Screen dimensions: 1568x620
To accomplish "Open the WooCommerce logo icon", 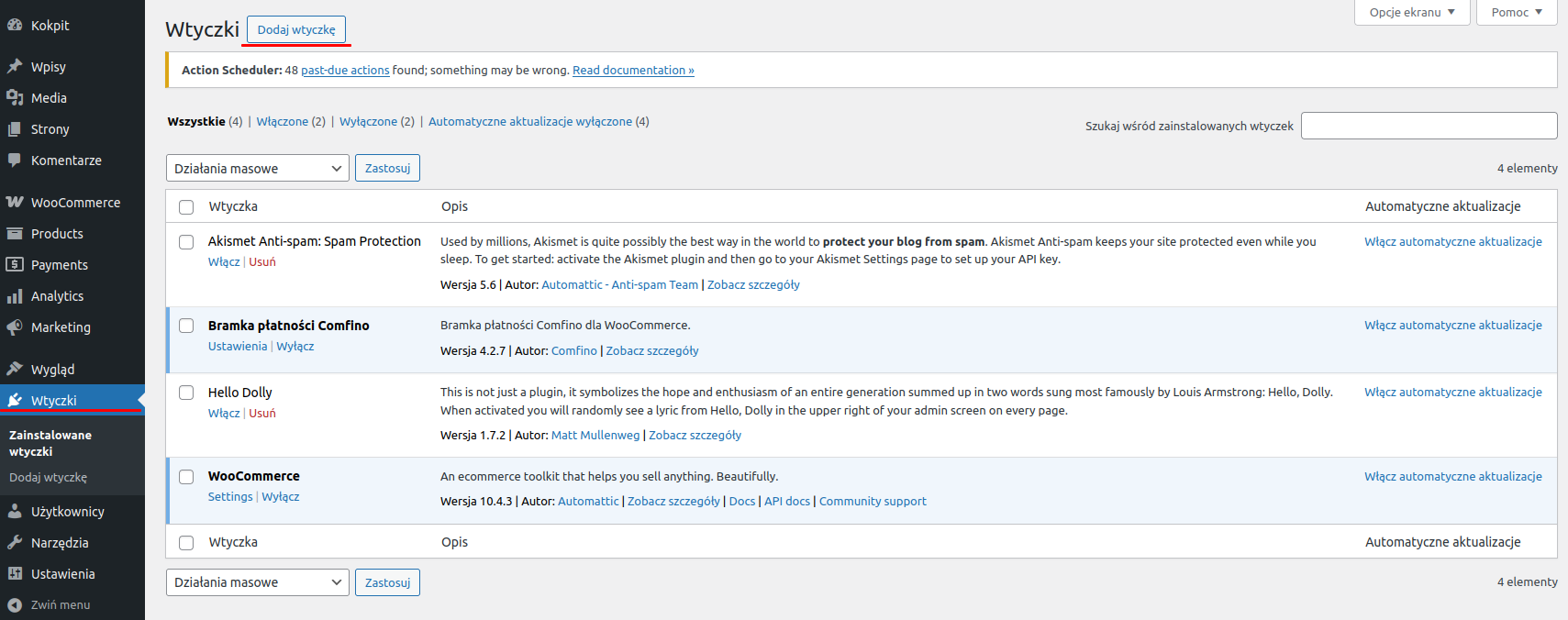I will [15, 203].
